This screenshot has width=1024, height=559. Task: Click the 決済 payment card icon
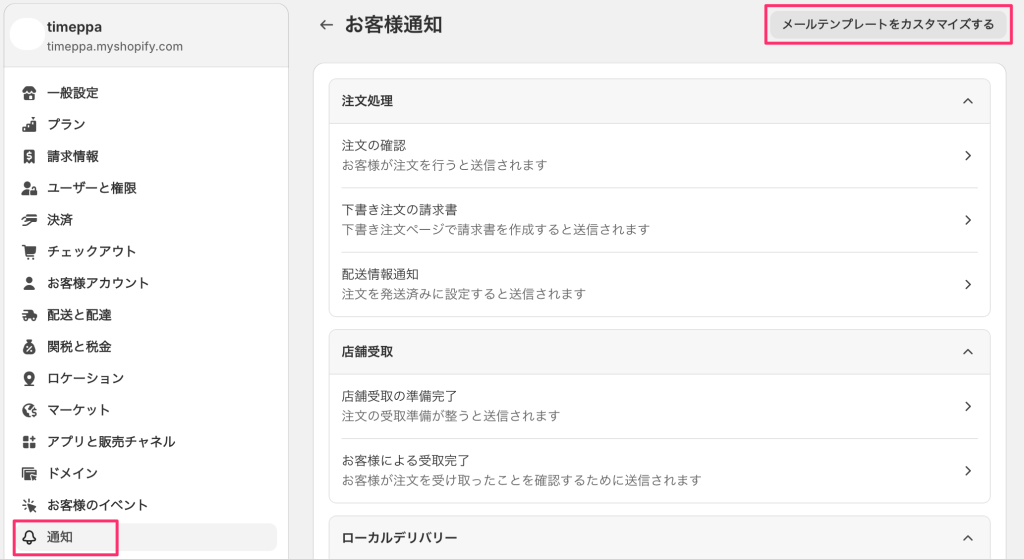pos(29,220)
